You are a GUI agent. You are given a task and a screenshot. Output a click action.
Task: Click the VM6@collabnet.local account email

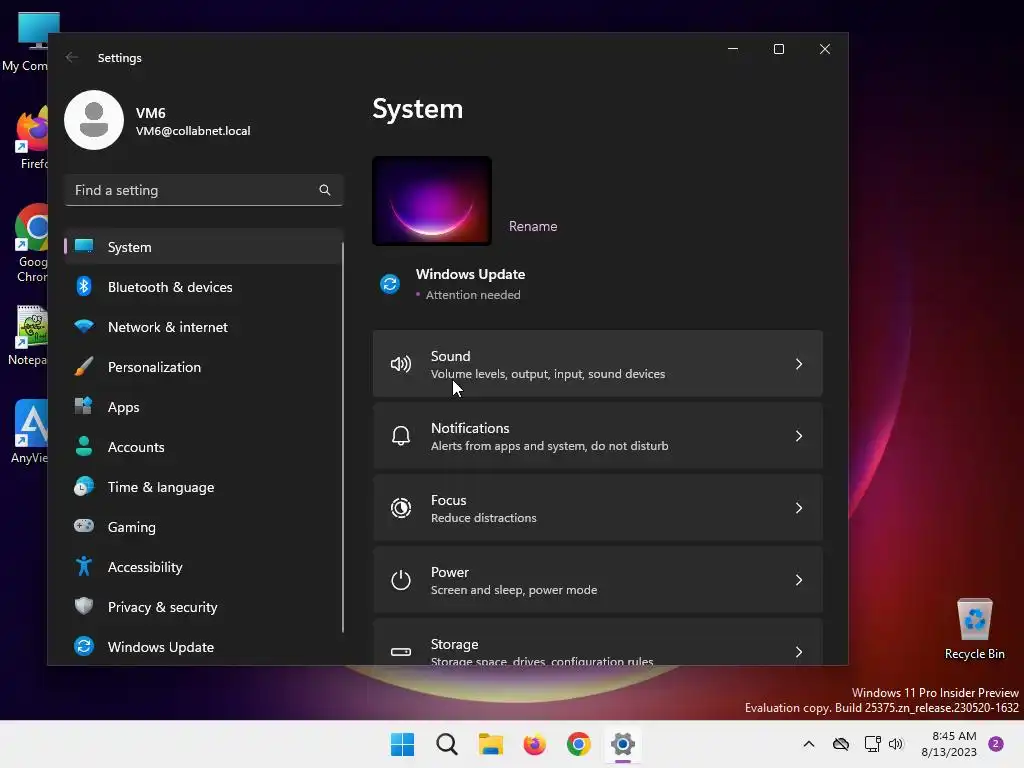193,131
